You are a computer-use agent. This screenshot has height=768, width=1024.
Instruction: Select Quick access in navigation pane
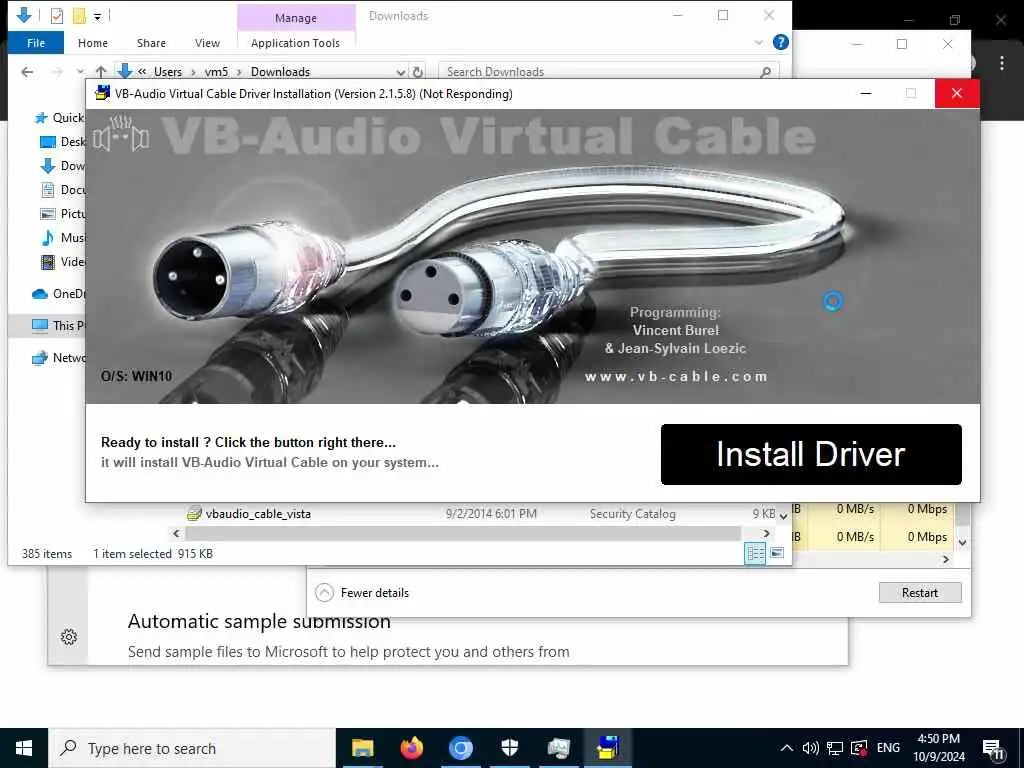(59, 118)
